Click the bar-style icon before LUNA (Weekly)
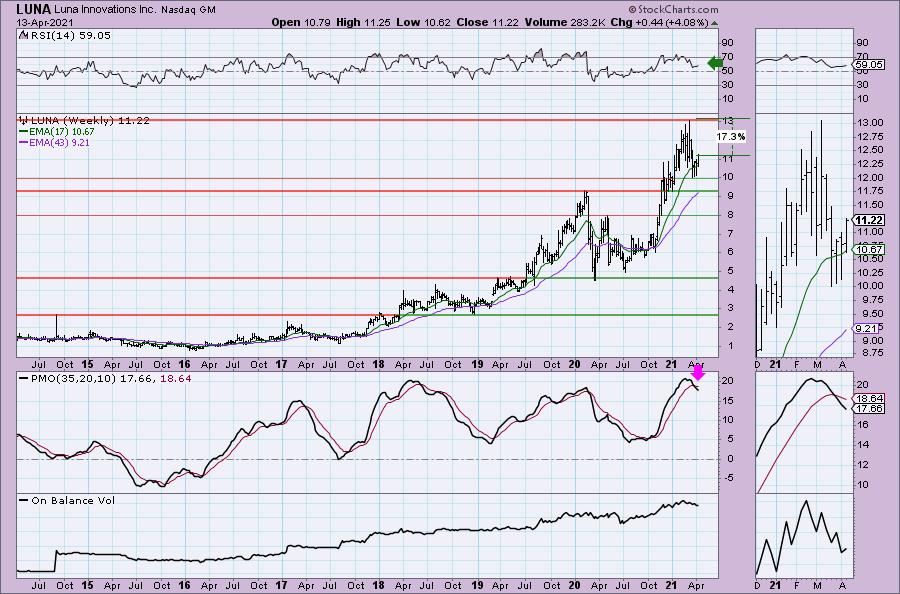Image resolution: width=900 pixels, height=594 pixels. pos(23,120)
